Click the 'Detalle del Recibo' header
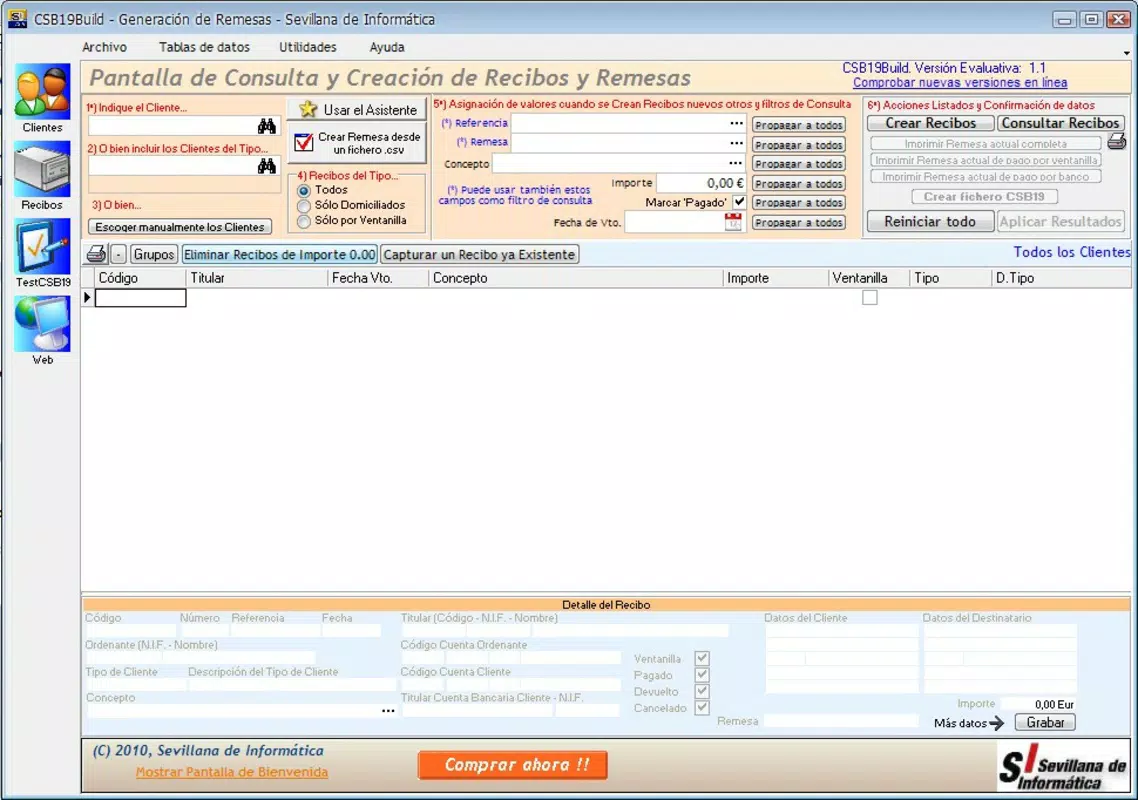This screenshot has width=1138, height=800. pyautogui.click(x=606, y=605)
